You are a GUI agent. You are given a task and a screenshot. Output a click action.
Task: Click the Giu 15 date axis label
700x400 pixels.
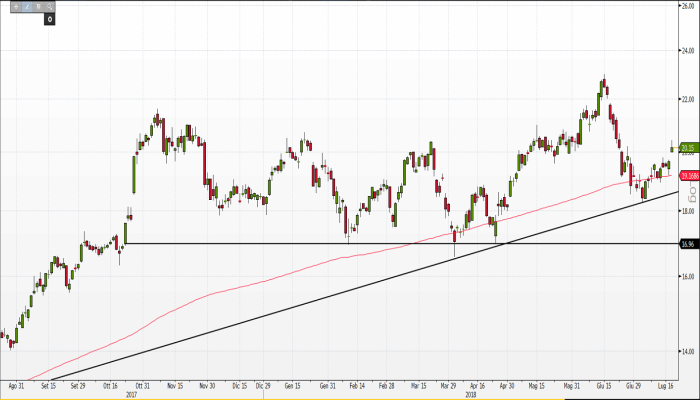602,384
